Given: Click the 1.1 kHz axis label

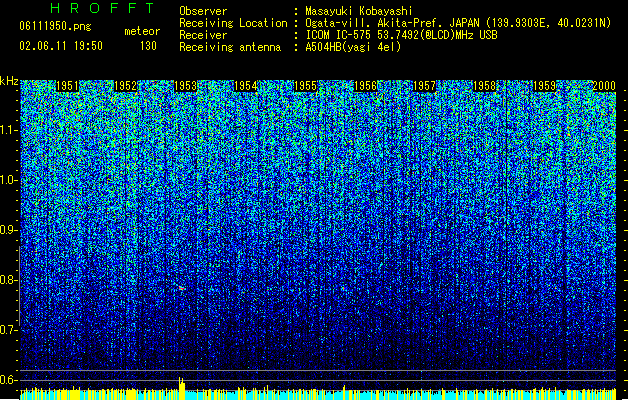Looking at the screenshot, I should click(x=9, y=130).
